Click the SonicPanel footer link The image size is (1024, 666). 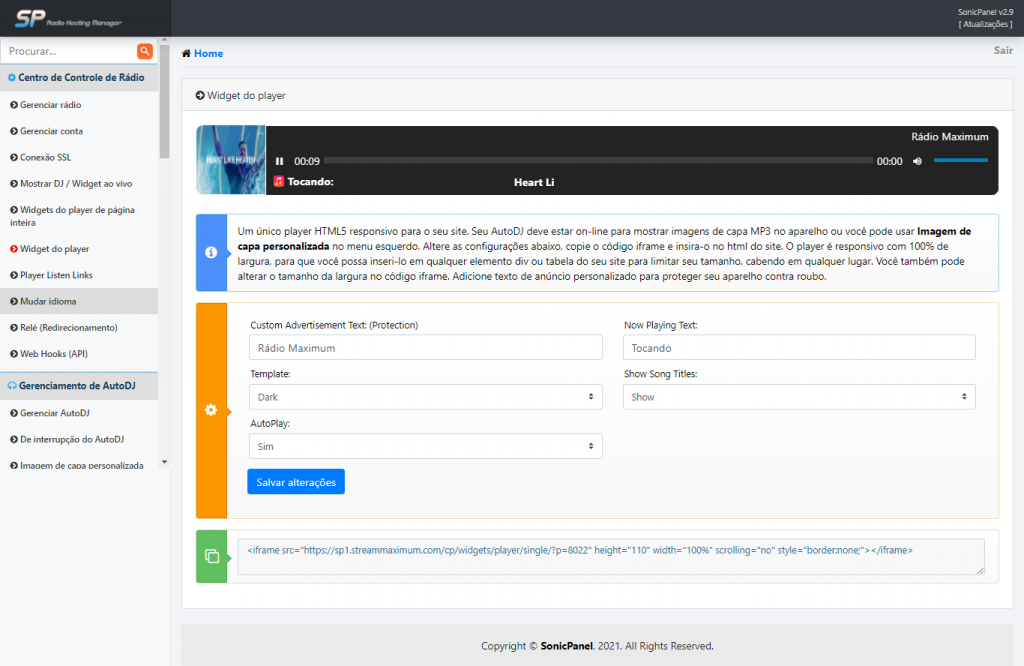click(x=566, y=646)
